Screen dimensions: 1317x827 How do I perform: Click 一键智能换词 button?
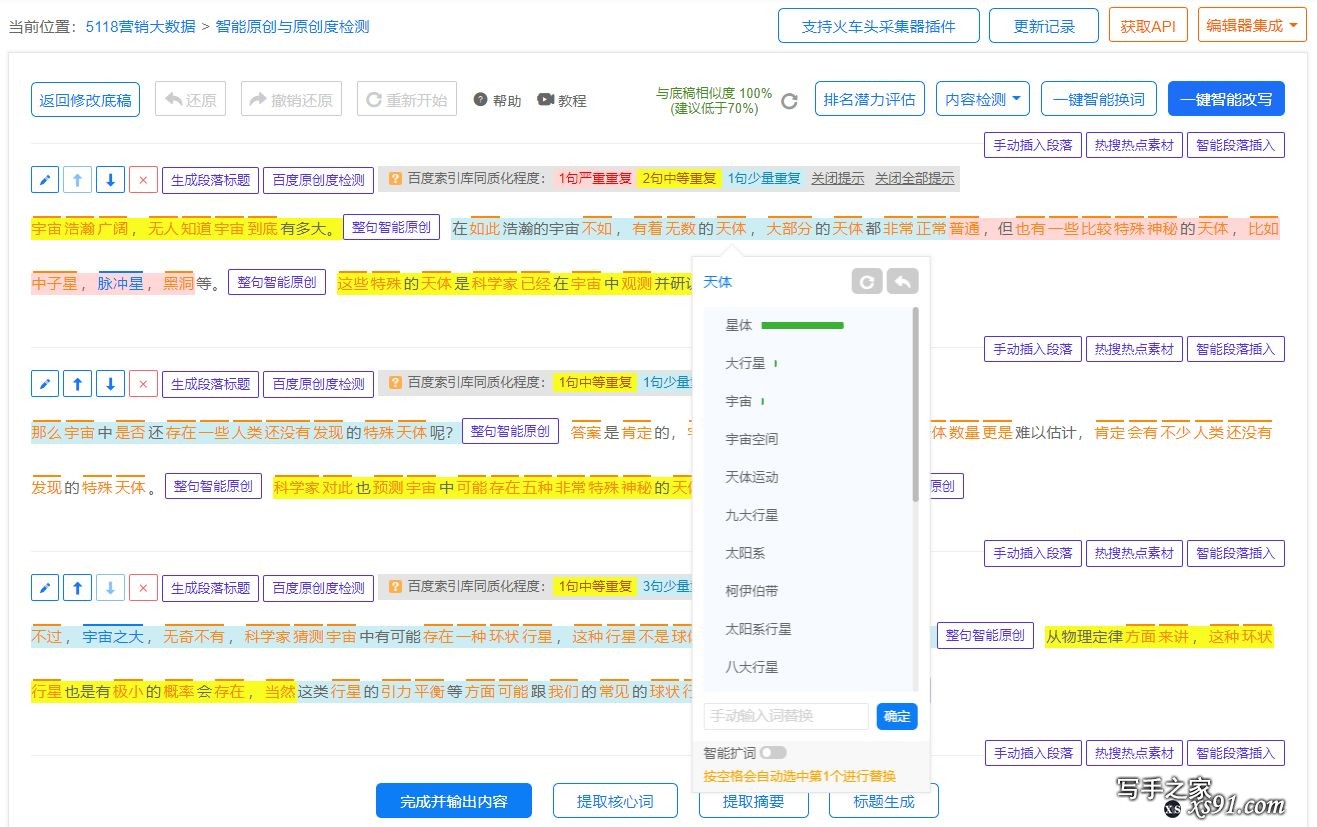pyautogui.click(x=1099, y=99)
